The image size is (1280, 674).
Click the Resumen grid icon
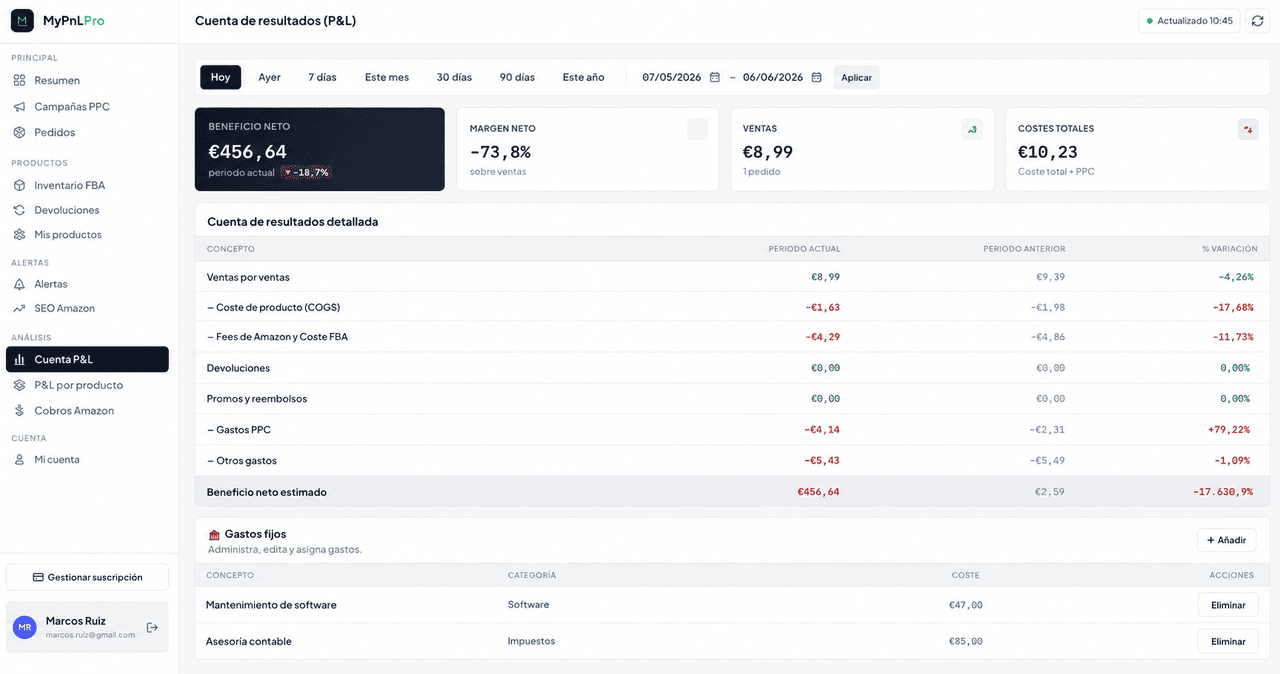[x=19, y=80]
